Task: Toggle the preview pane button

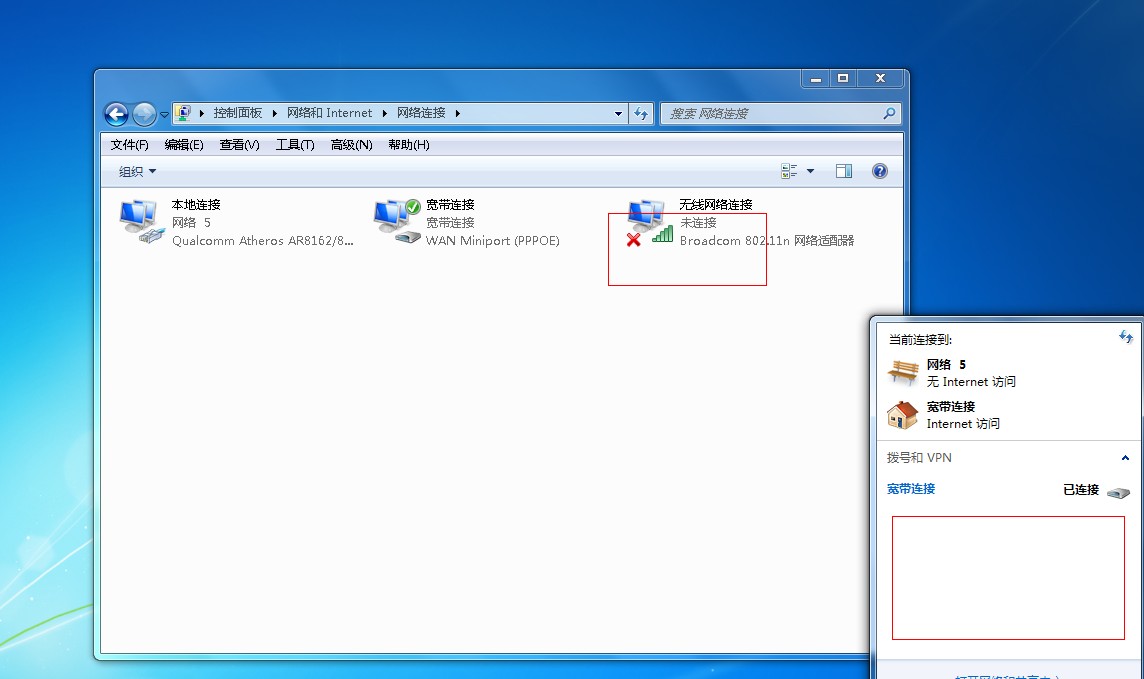Action: point(843,171)
